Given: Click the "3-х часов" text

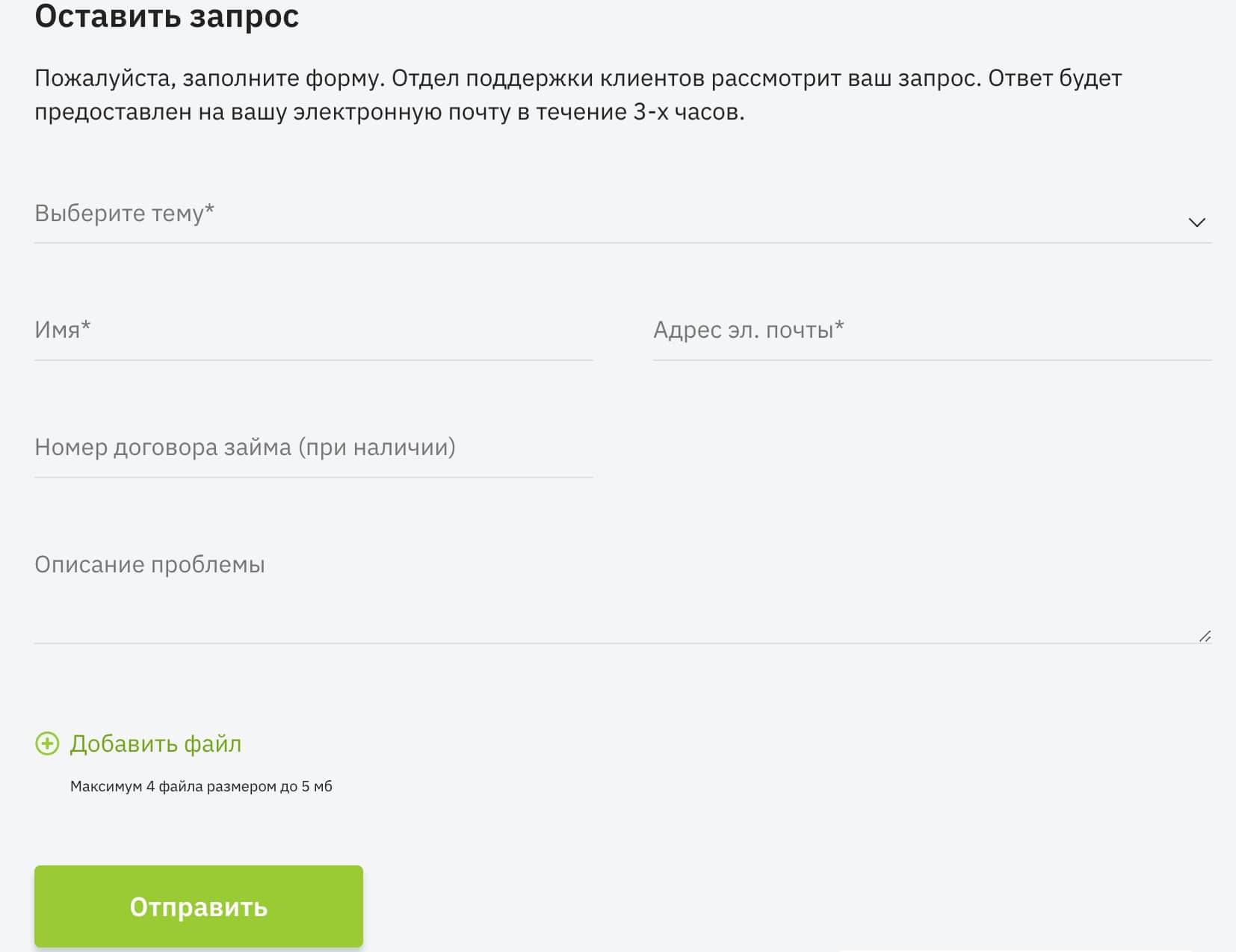Looking at the screenshot, I should (x=687, y=112).
